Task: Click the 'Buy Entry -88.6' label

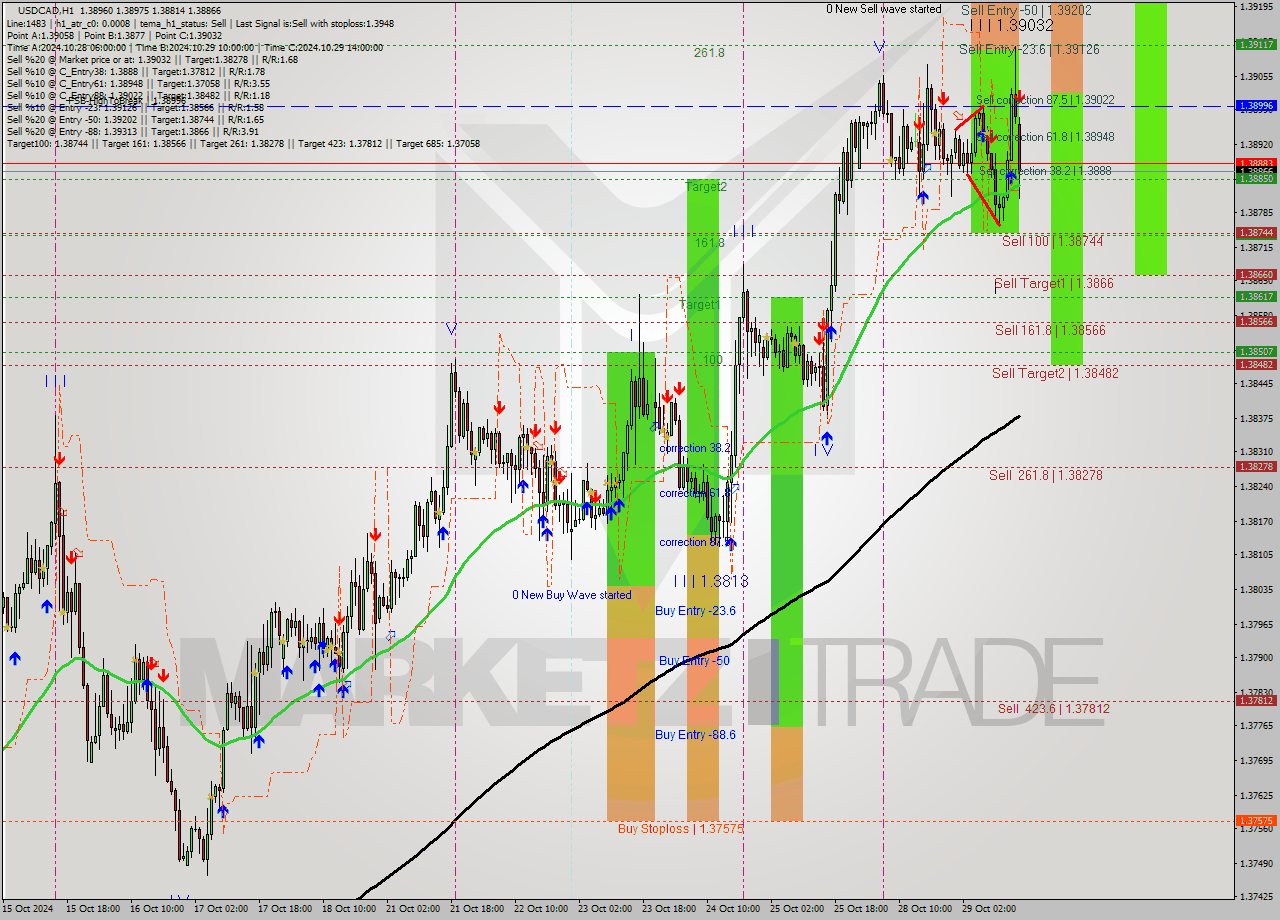Action: click(695, 735)
